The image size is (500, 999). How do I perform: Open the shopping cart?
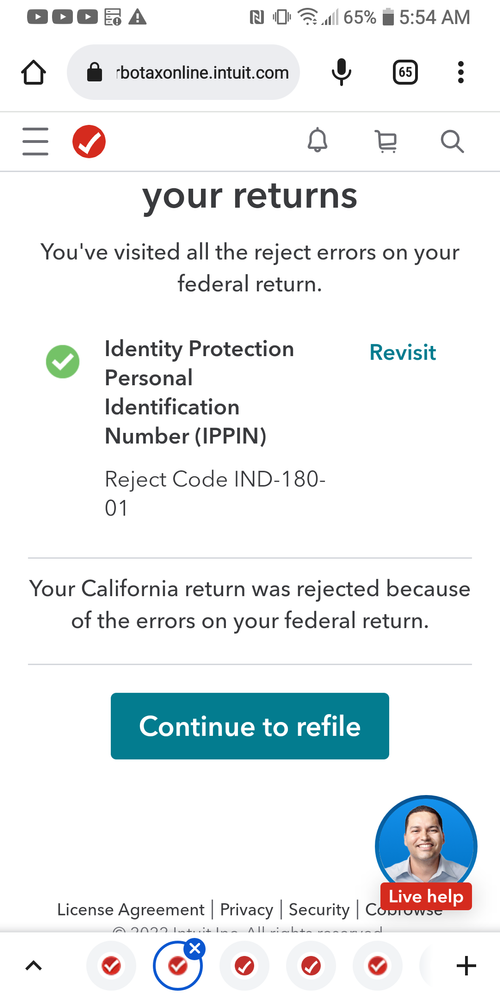(x=385, y=141)
